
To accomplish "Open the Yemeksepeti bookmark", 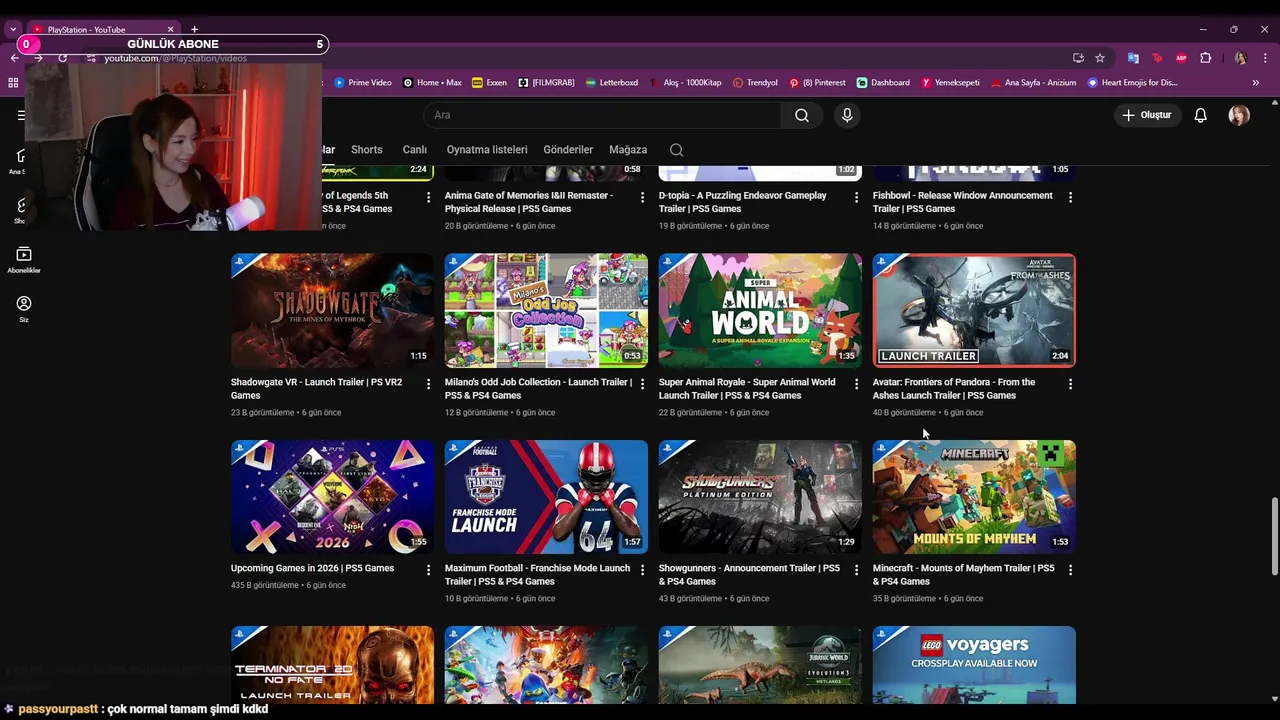I will pos(951,83).
